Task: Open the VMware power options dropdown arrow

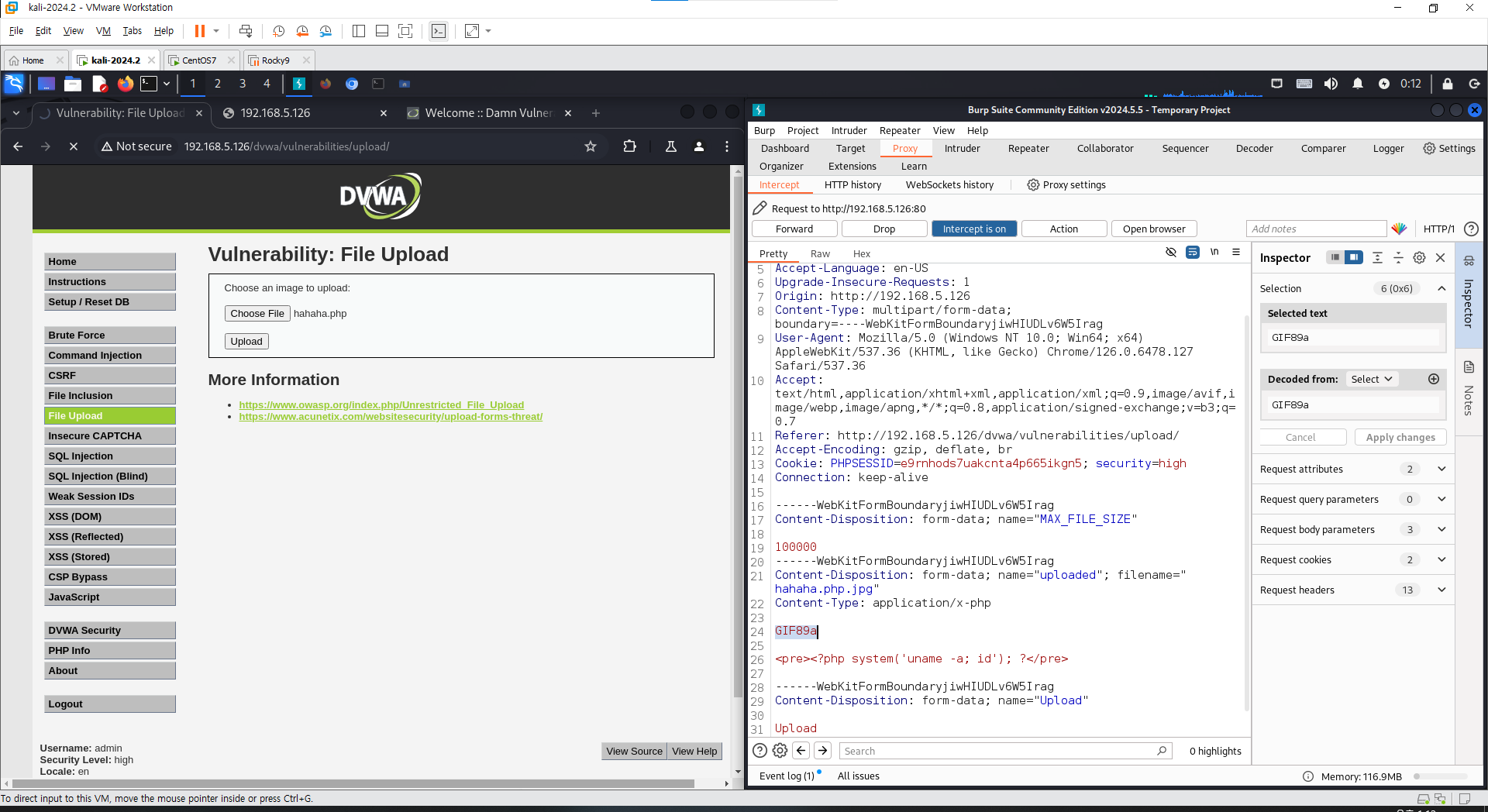Action: (216, 31)
